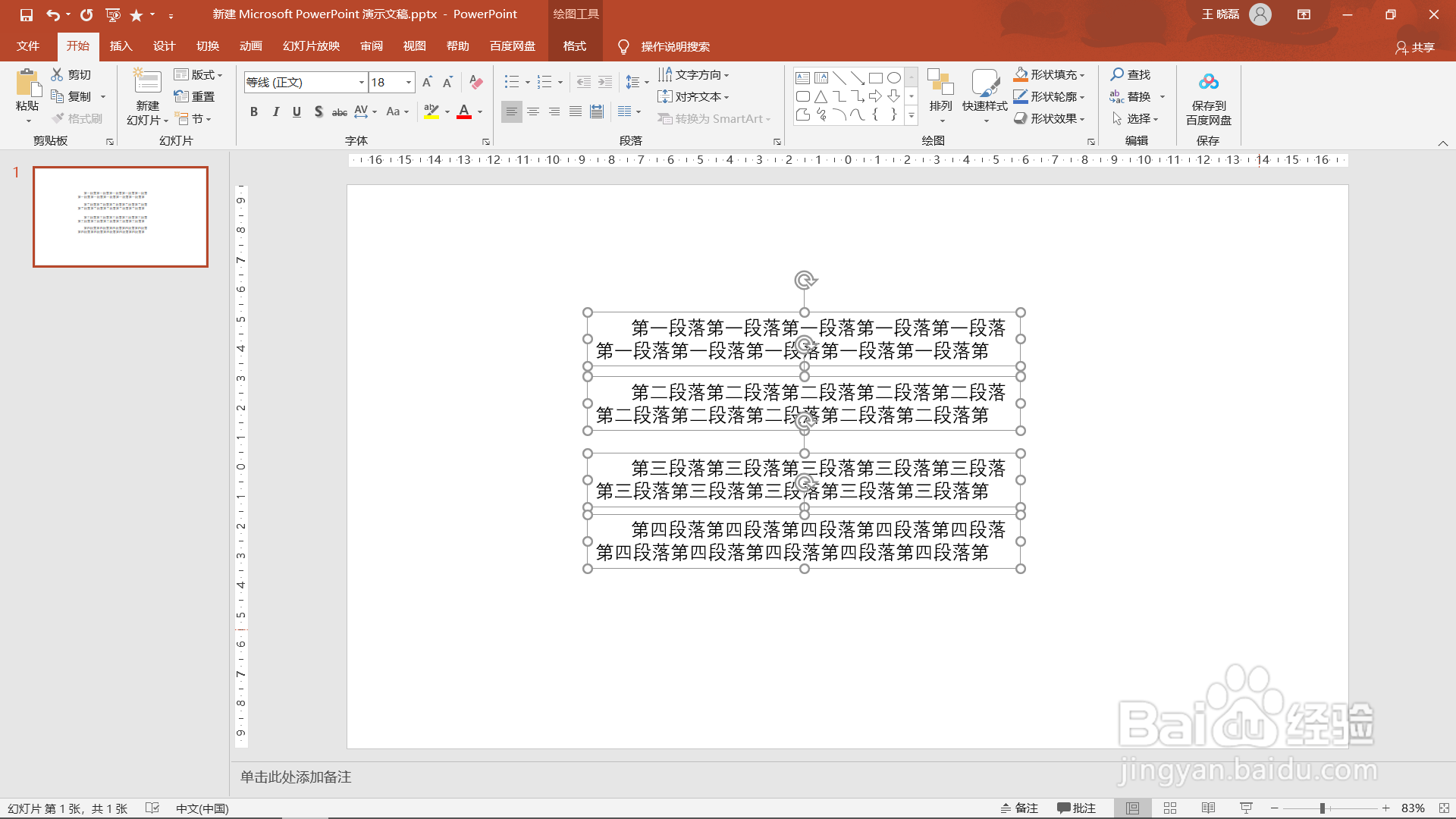Decrease list indent level icon
Image resolution: width=1456 pixels, height=819 pixels.
tap(583, 82)
